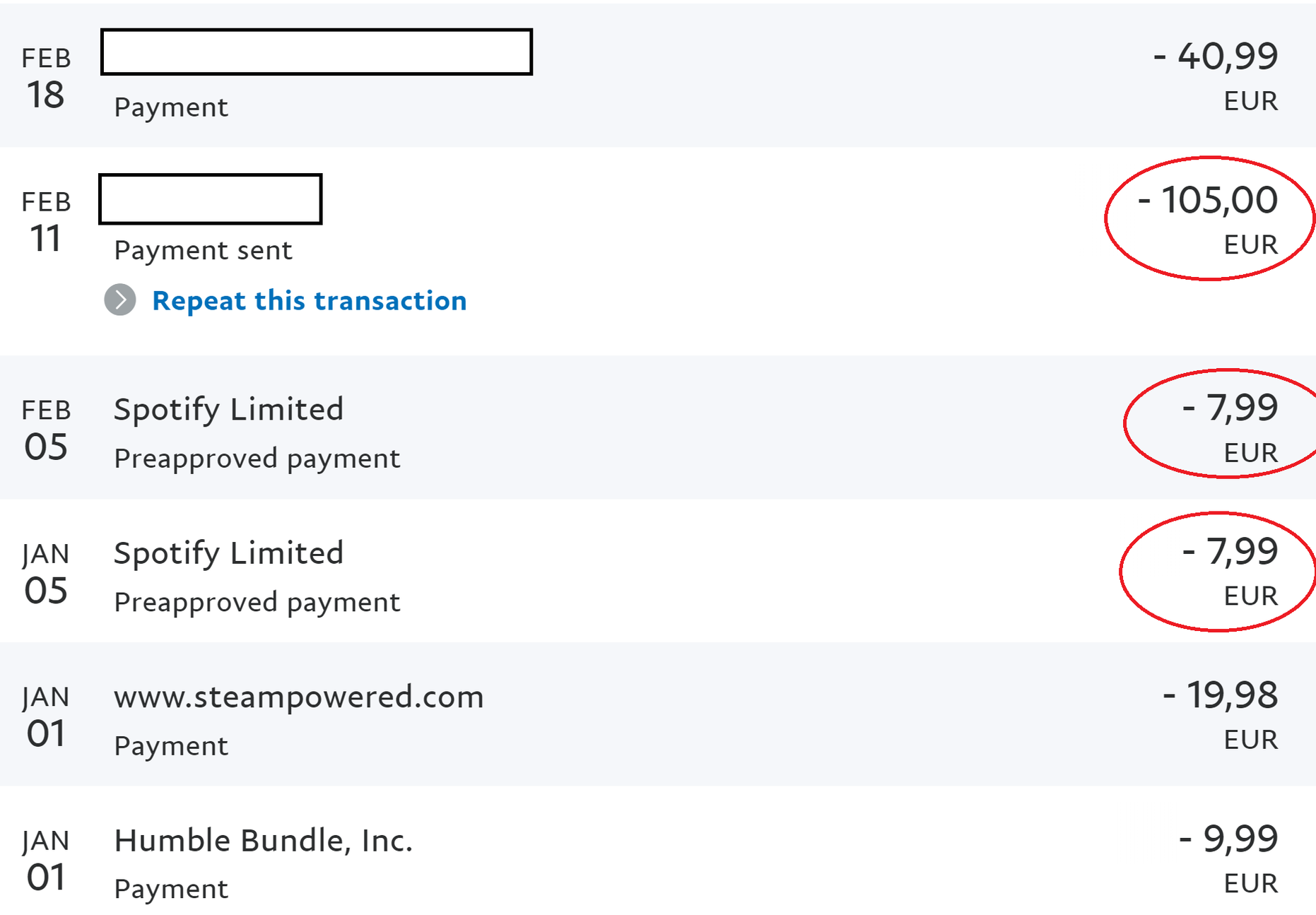Click Preapproved payment under January Spotify entry
This screenshot has height=915, width=1316.
(257, 602)
